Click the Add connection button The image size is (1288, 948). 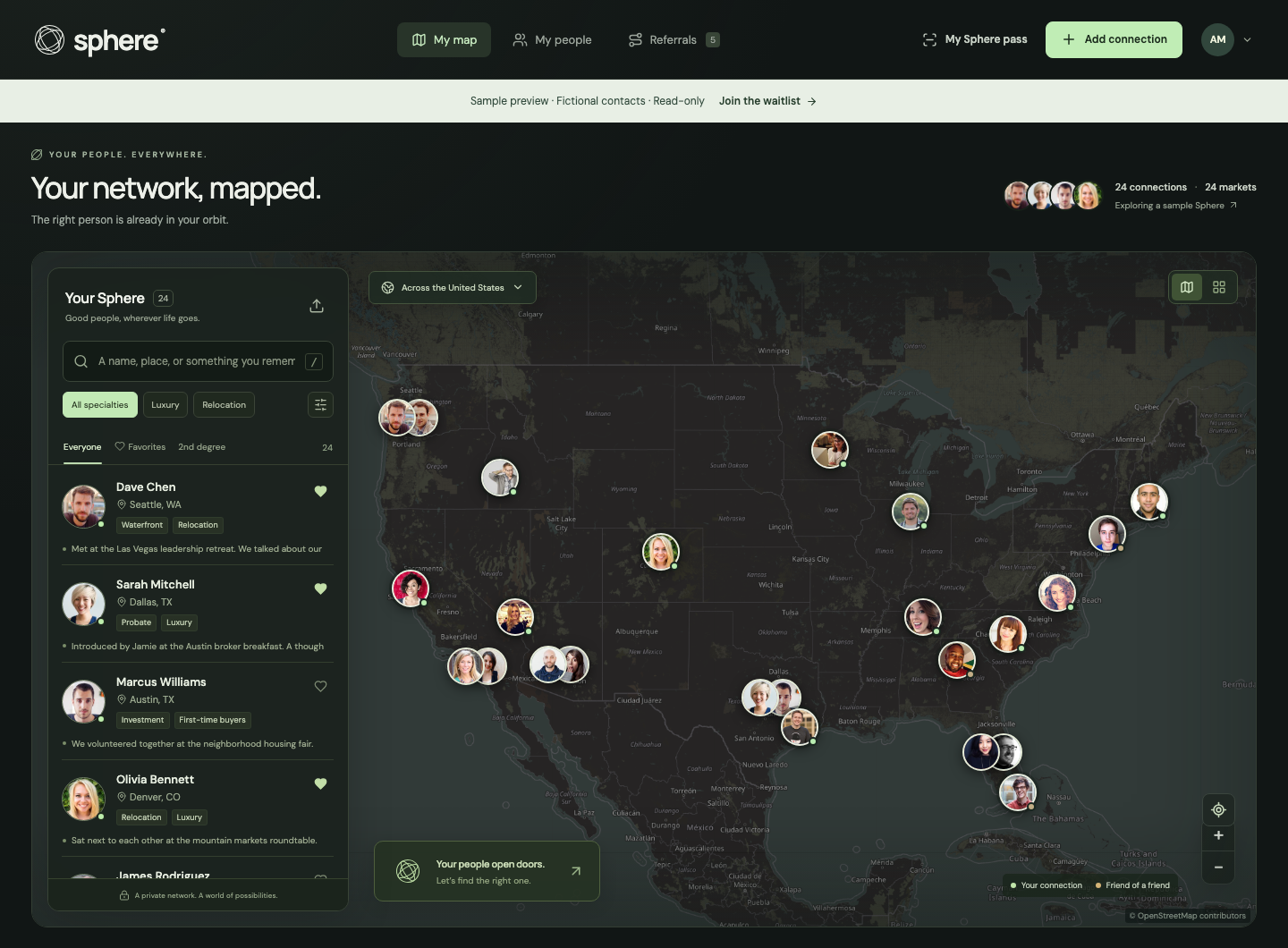coord(1114,39)
